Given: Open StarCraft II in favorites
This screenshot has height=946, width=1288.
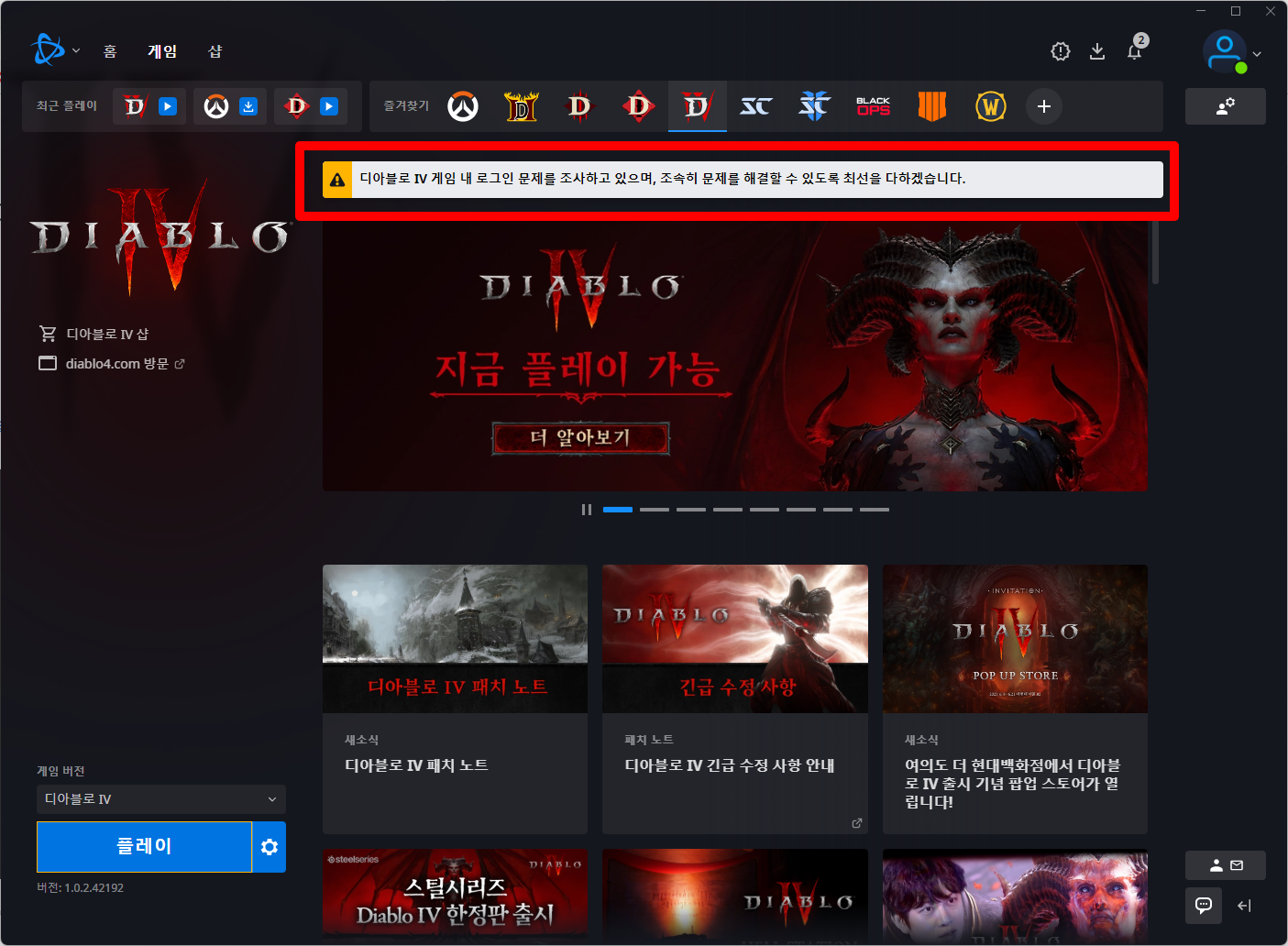Looking at the screenshot, I should pyautogui.click(x=814, y=106).
